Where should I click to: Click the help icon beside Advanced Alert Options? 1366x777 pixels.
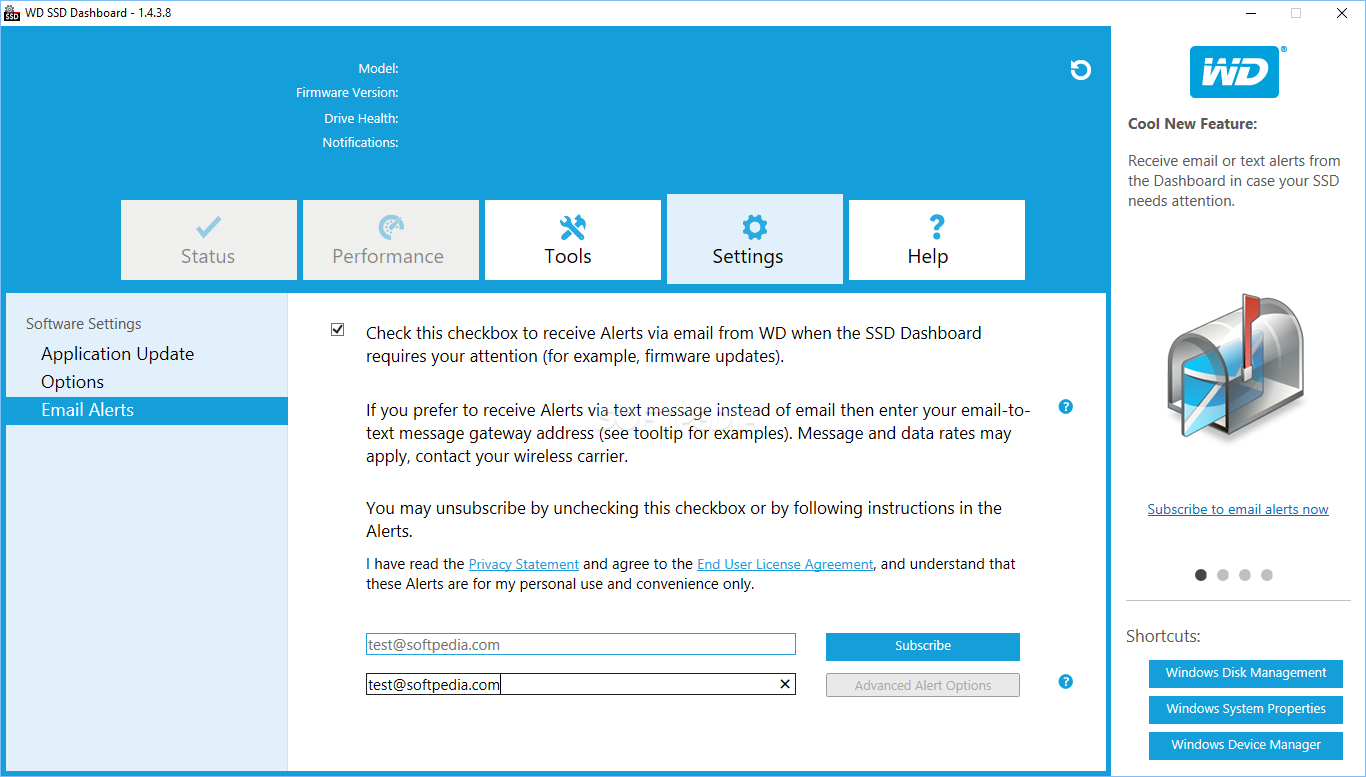click(x=1066, y=682)
